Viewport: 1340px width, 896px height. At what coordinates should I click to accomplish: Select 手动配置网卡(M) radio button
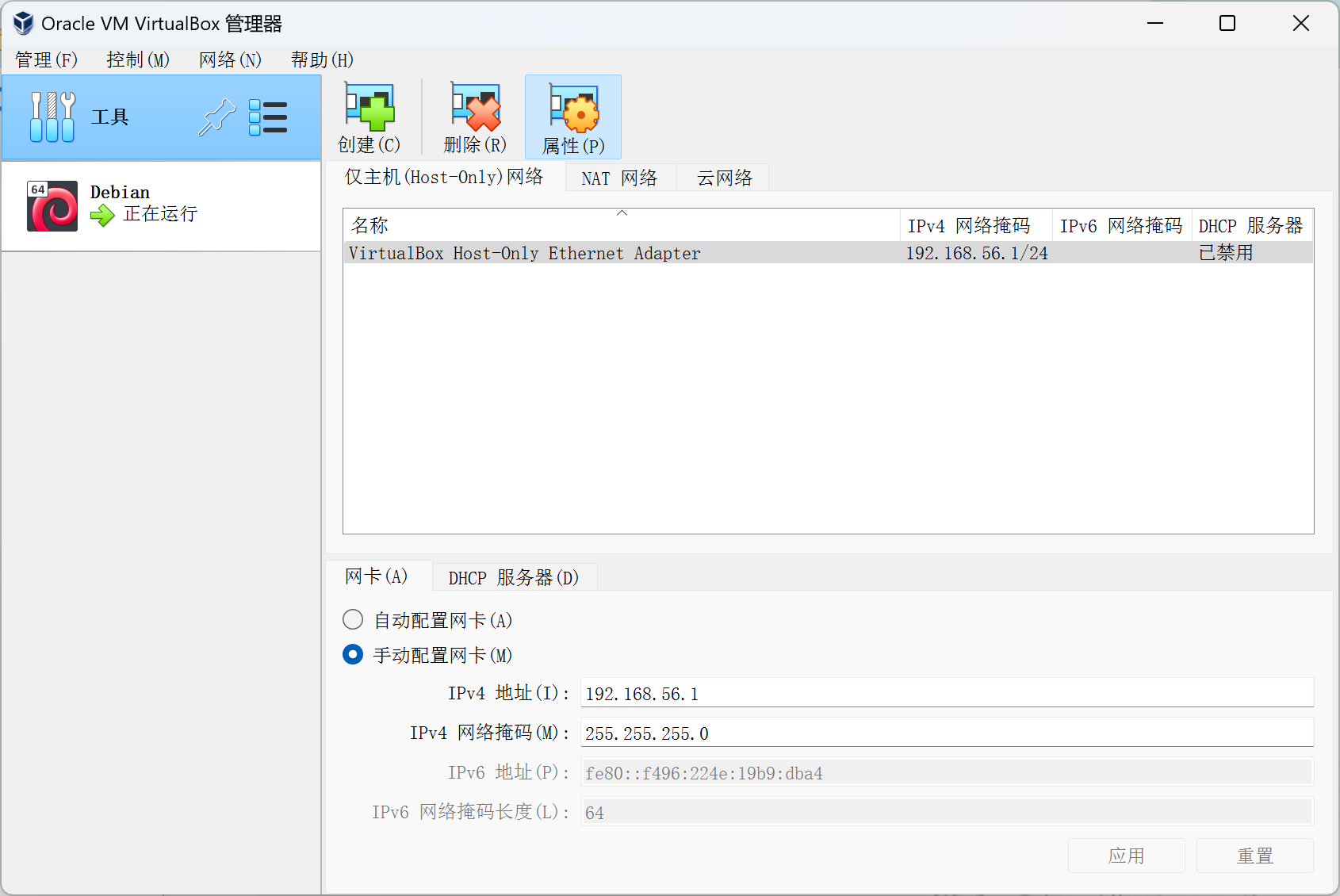(353, 654)
